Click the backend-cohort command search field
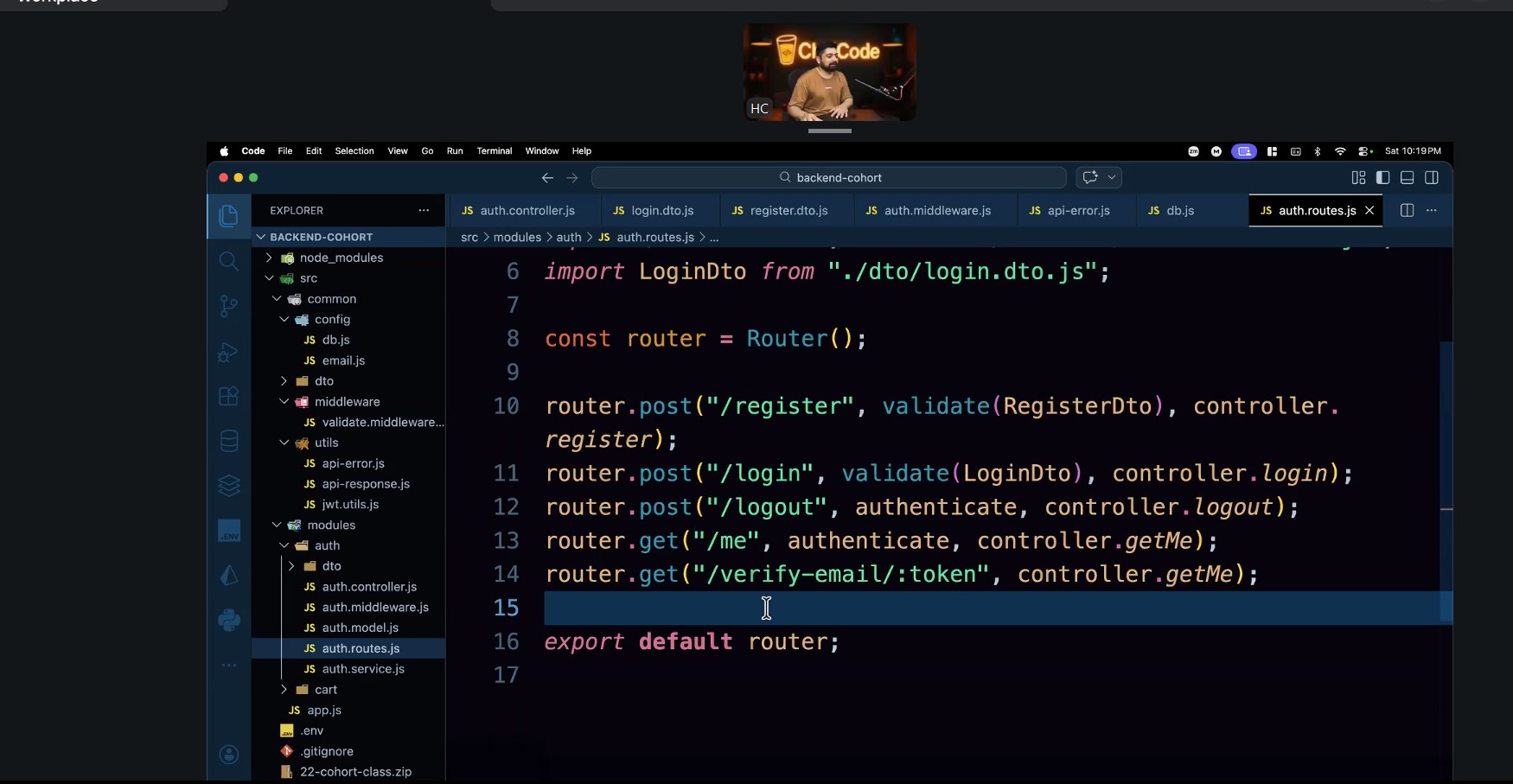1513x784 pixels. coord(829,177)
